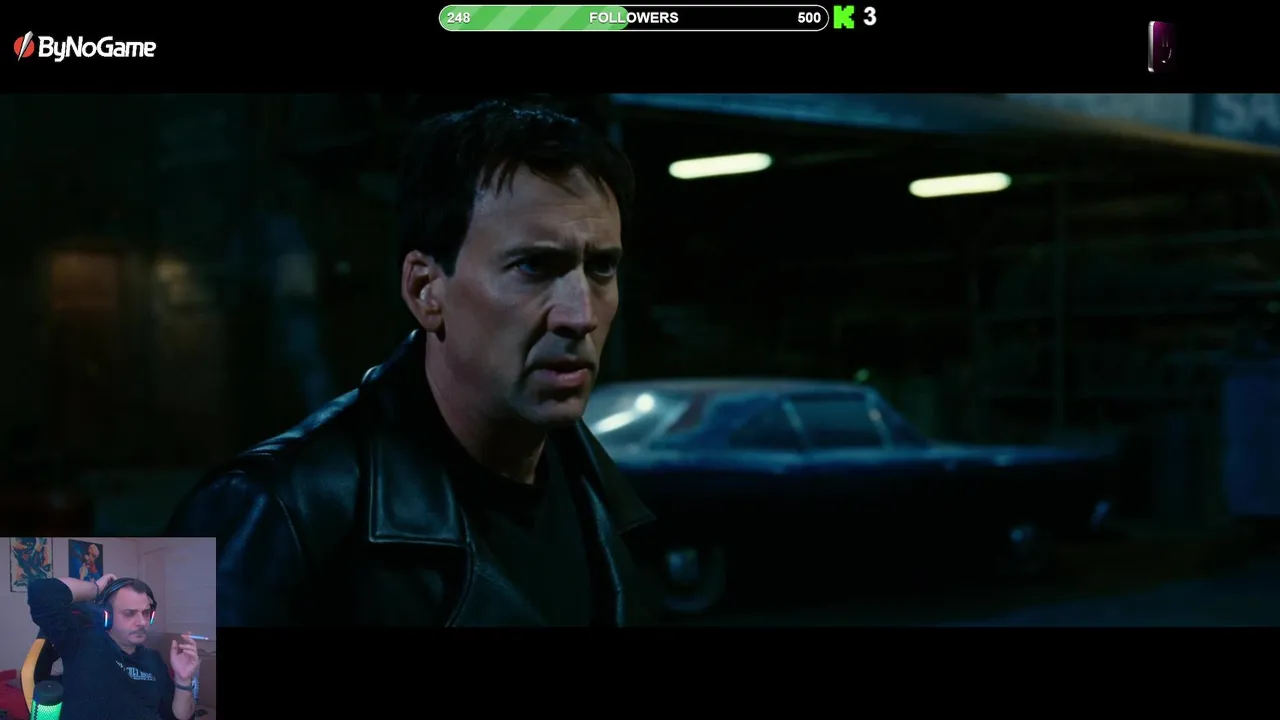Click the main movie video frame
This screenshot has width=1280, height=720.
pos(640,360)
